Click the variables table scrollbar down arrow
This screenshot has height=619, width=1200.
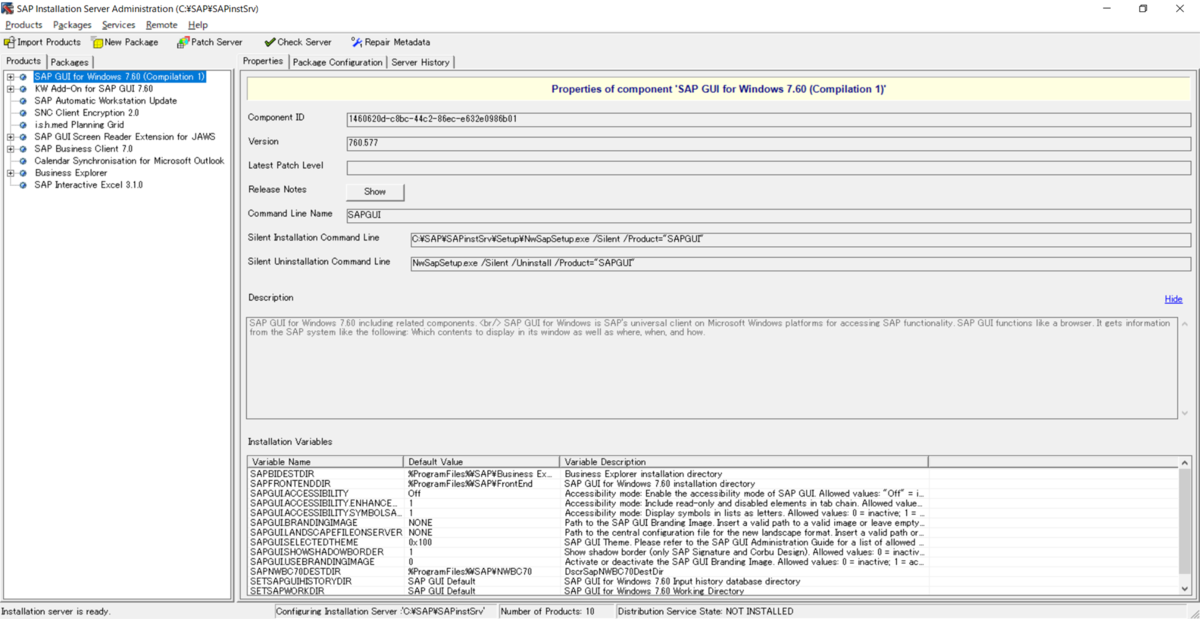(1185, 590)
